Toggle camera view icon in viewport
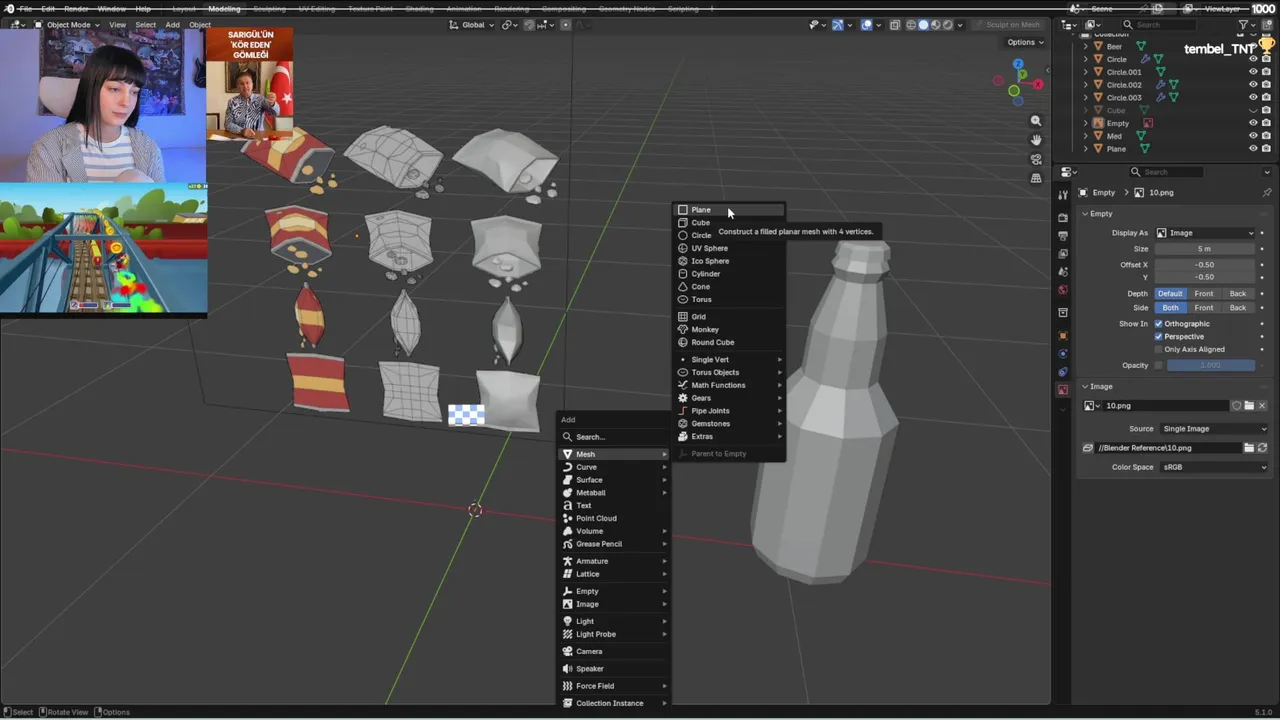Image resolution: width=1280 pixels, height=720 pixels. (1036, 159)
